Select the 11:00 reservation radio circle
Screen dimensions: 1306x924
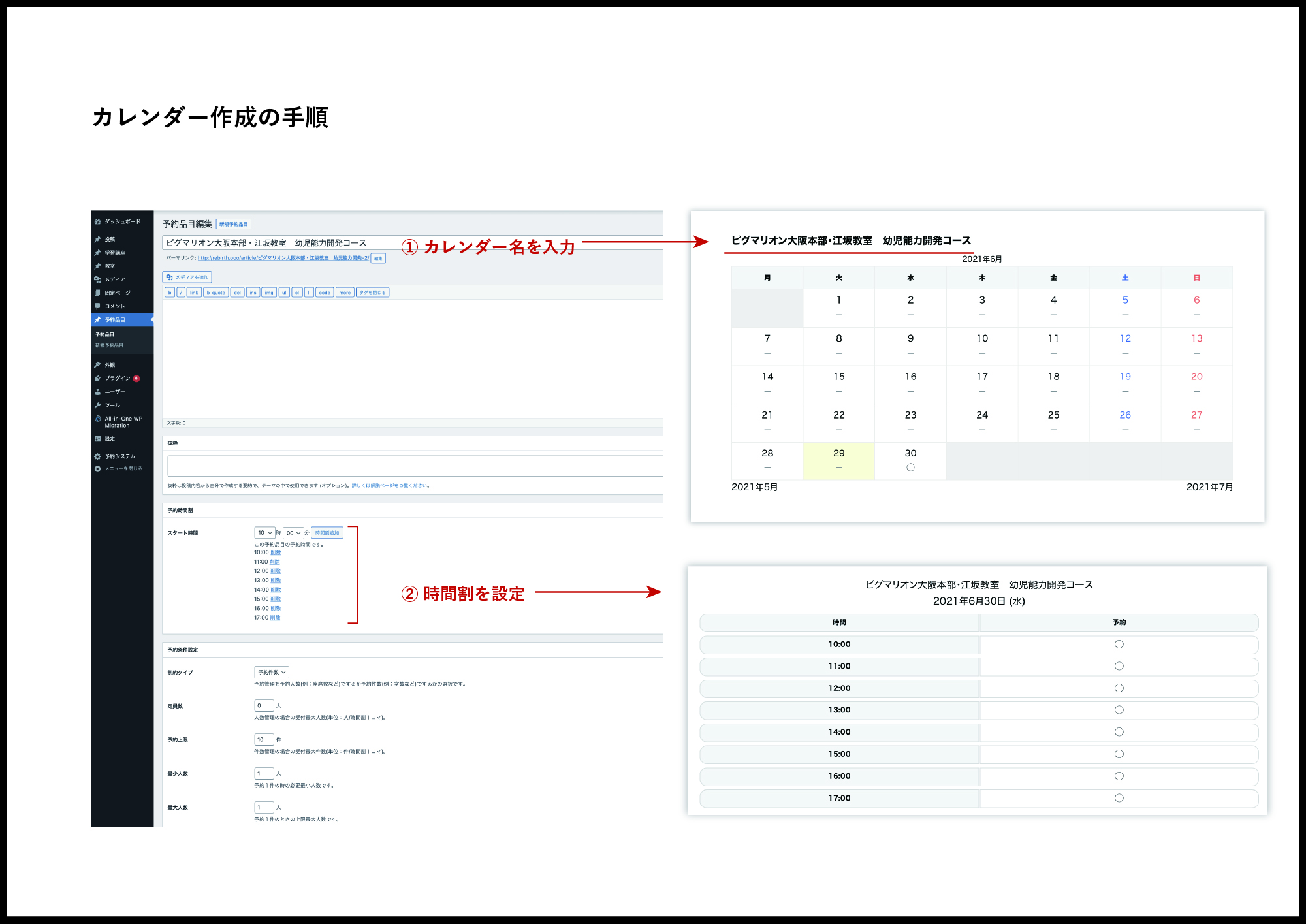(1119, 666)
